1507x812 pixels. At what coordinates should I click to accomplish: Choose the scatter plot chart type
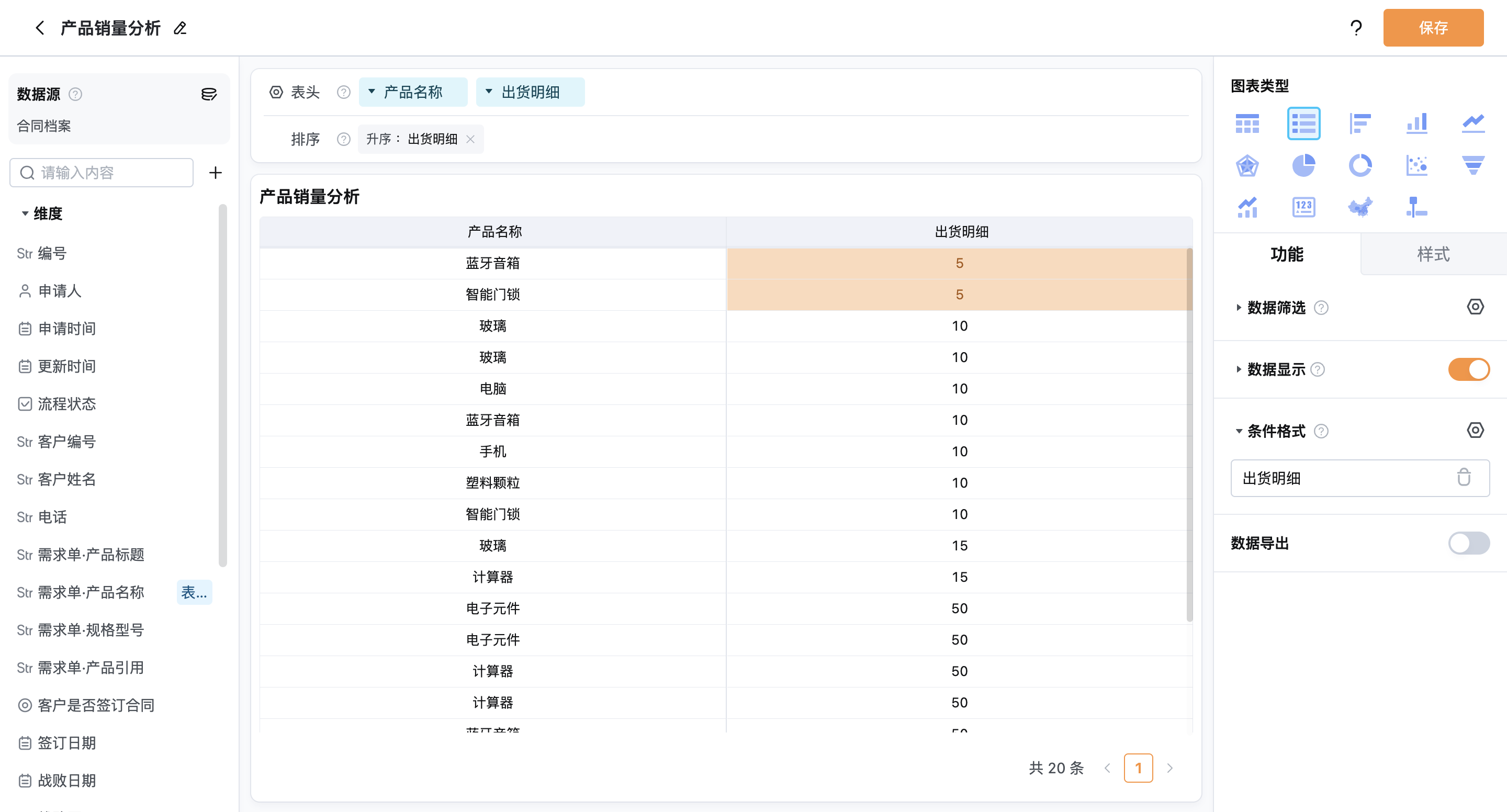[1416, 165]
